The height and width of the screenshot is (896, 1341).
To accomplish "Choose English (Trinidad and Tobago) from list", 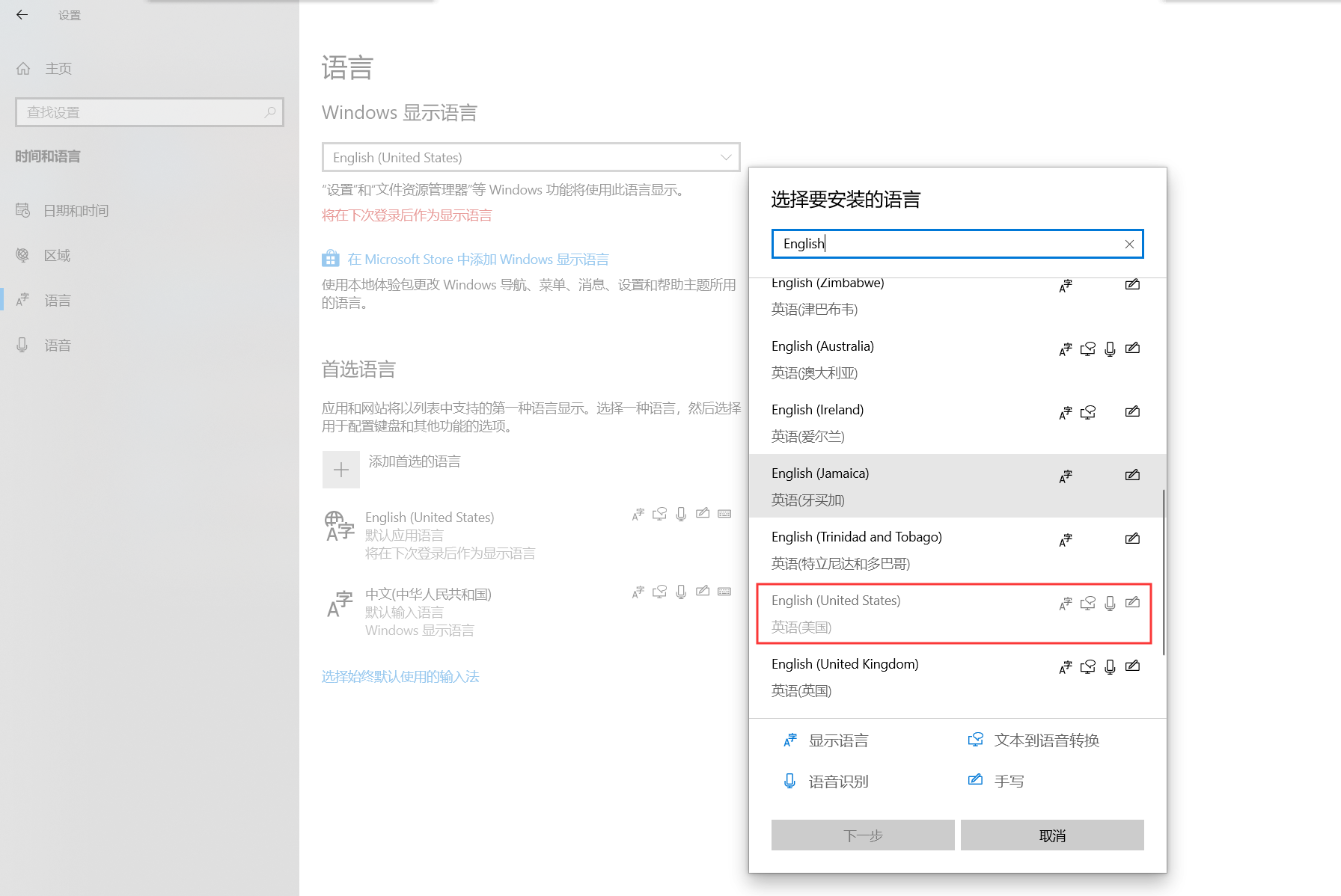I will 958,550.
